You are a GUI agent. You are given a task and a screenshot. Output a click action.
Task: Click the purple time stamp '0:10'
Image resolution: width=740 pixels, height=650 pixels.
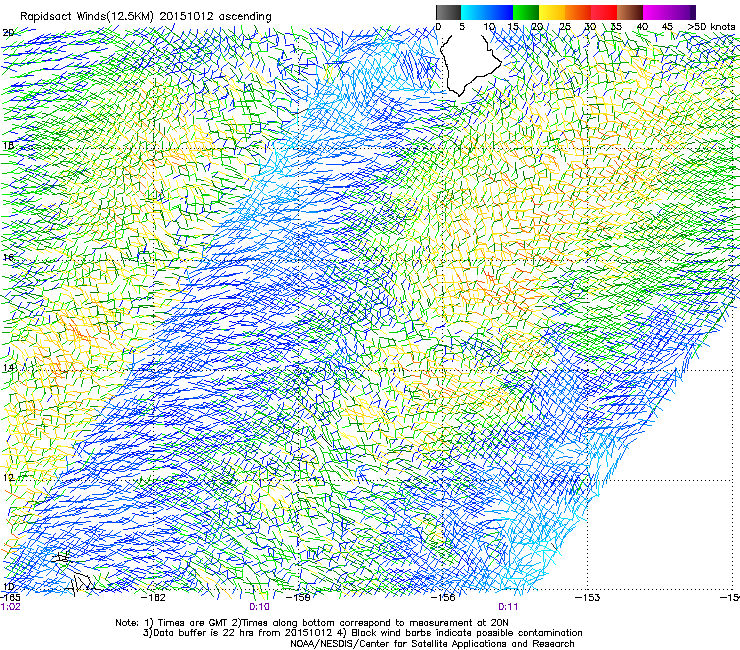(259, 607)
